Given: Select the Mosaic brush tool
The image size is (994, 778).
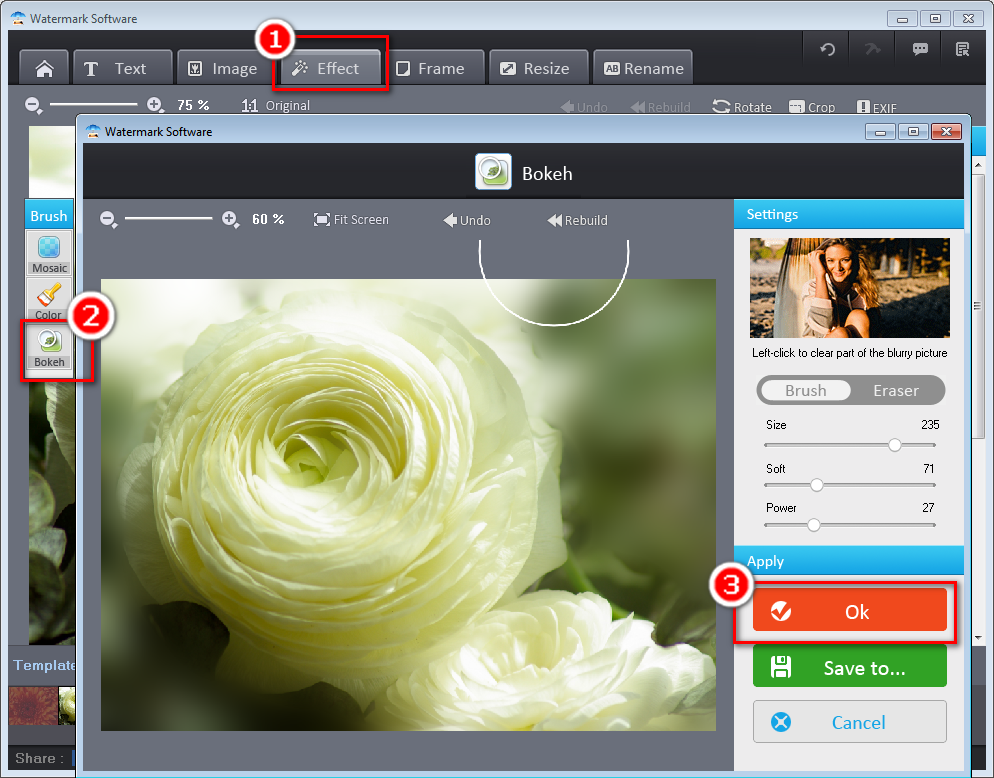Looking at the screenshot, I should (x=49, y=253).
